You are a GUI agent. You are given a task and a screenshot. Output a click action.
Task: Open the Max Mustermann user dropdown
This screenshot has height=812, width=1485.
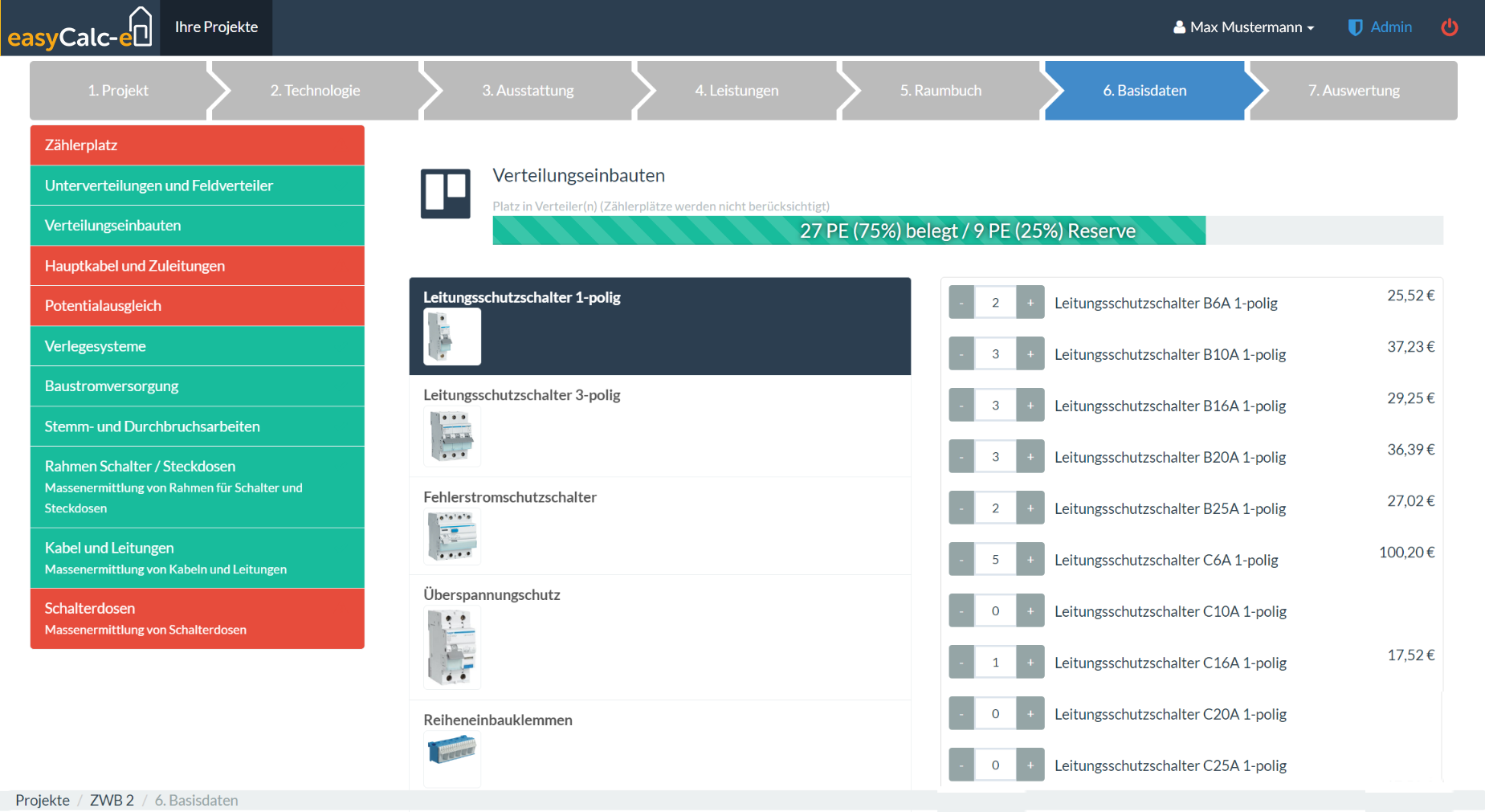pos(1243,27)
